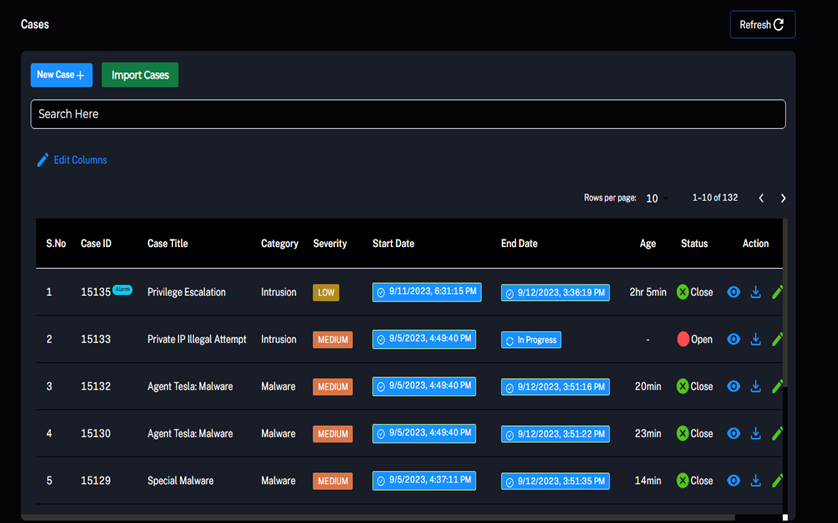
Task: Click the Severity column header
Action: point(330,244)
